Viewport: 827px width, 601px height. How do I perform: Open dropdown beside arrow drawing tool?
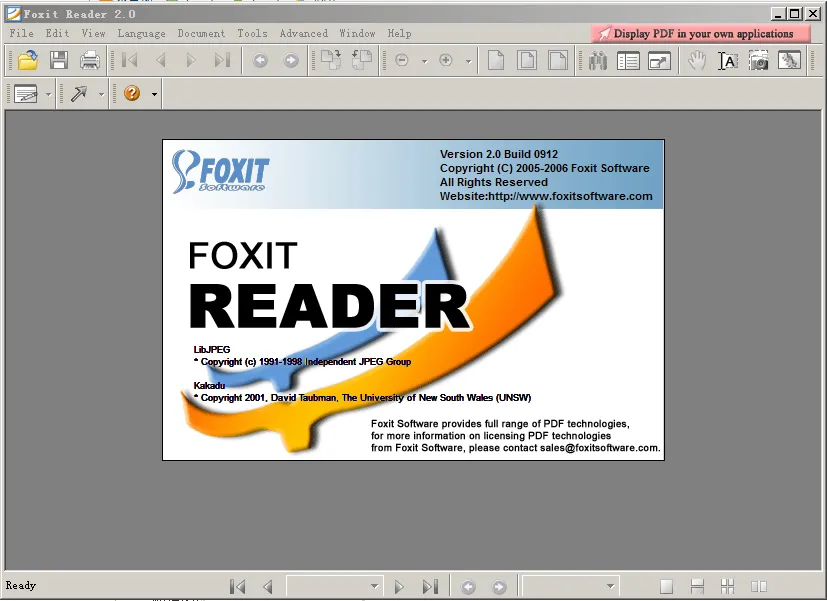101,95
